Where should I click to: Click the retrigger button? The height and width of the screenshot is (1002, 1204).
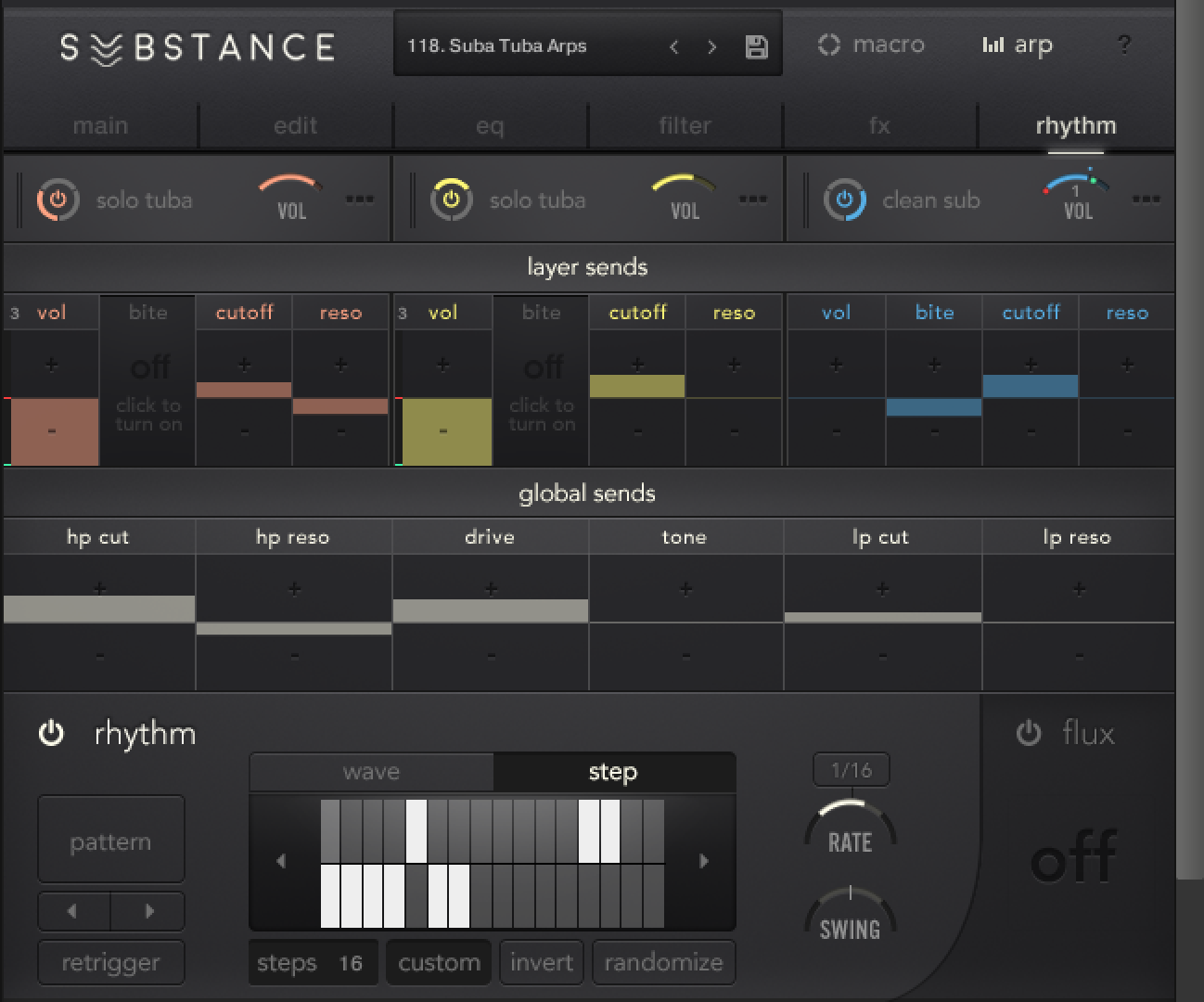[110, 962]
